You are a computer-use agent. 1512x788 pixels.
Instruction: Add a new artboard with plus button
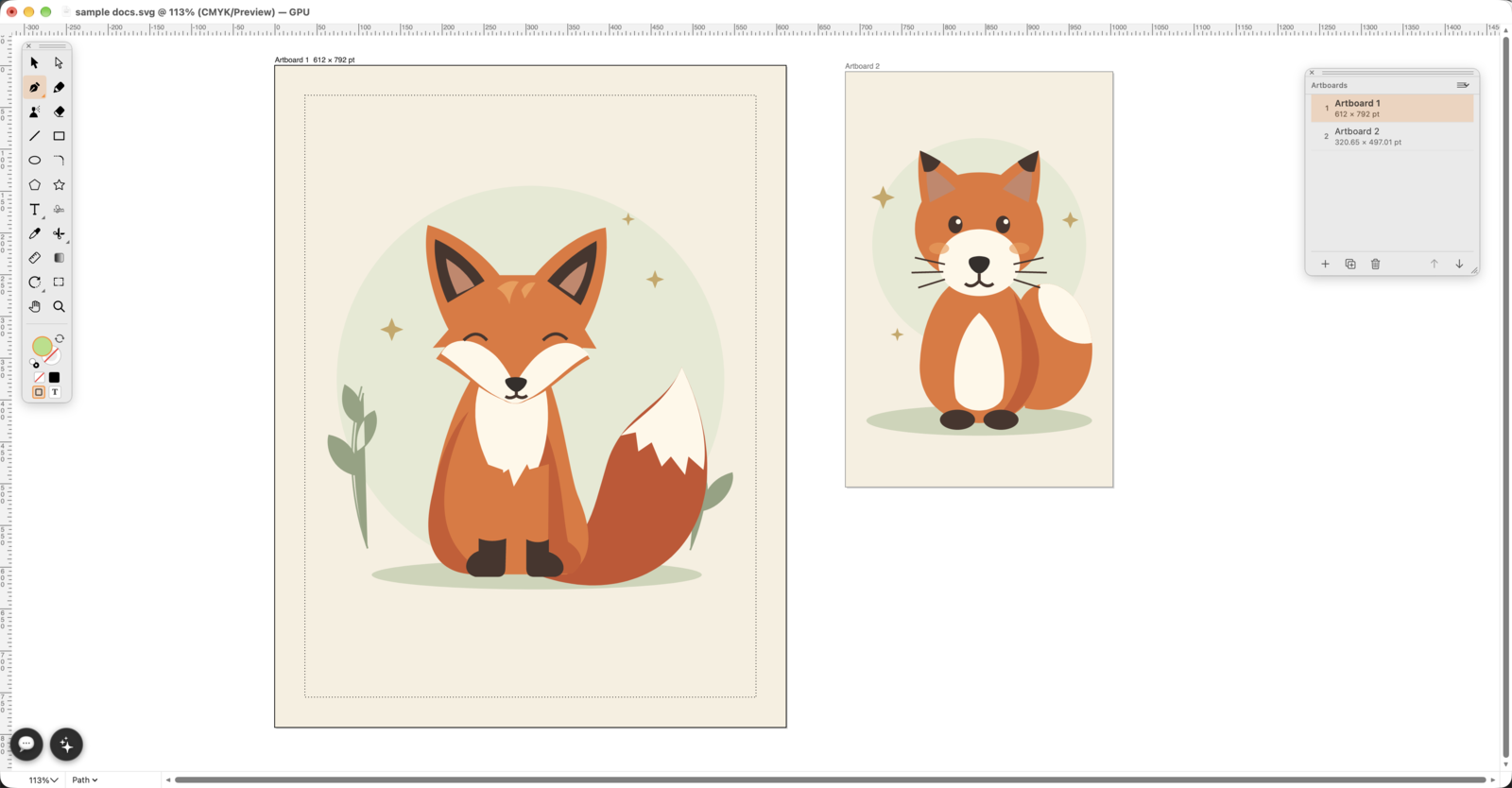click(x=1325, y=265)
